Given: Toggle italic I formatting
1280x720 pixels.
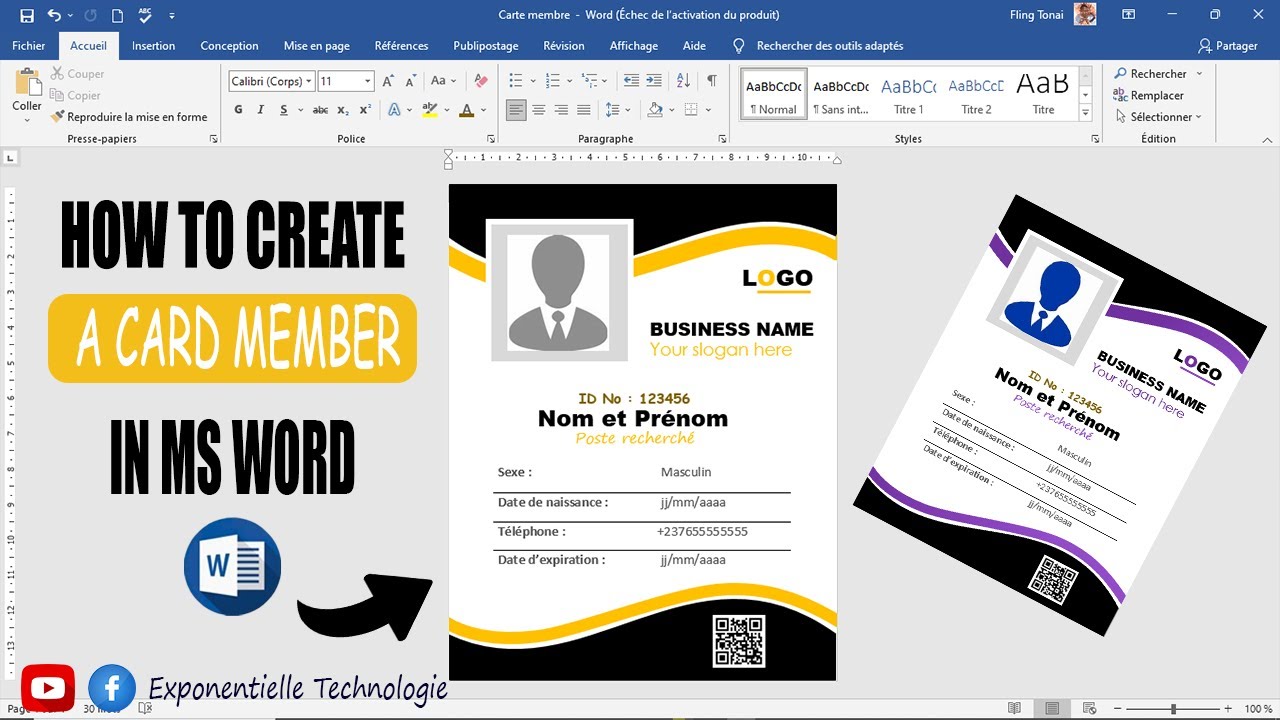Looking at the screenshot, I should point(262,110).
